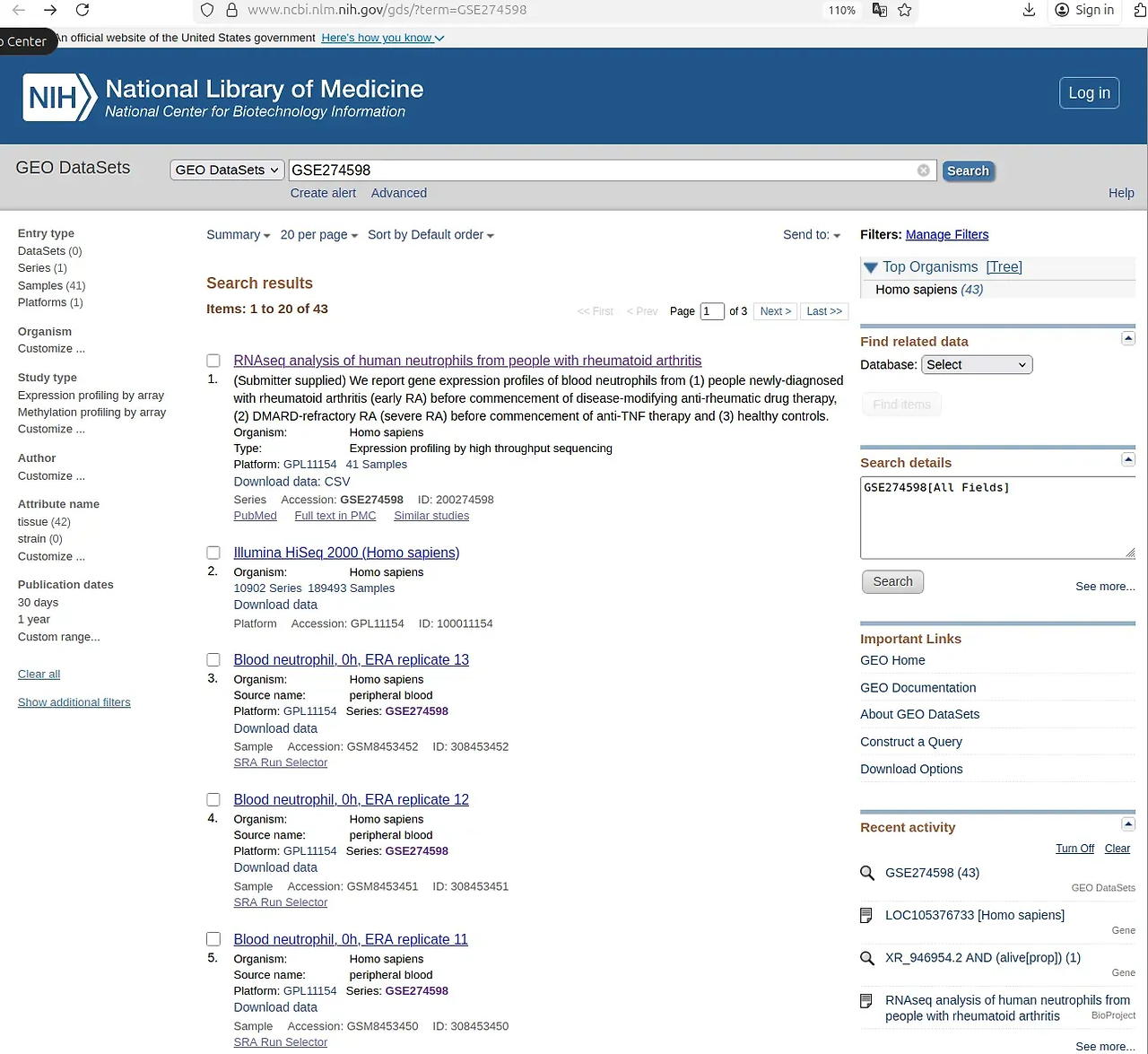Click the Log in button
Screen dimensions: 1148x1054
tap(1089, 93)
